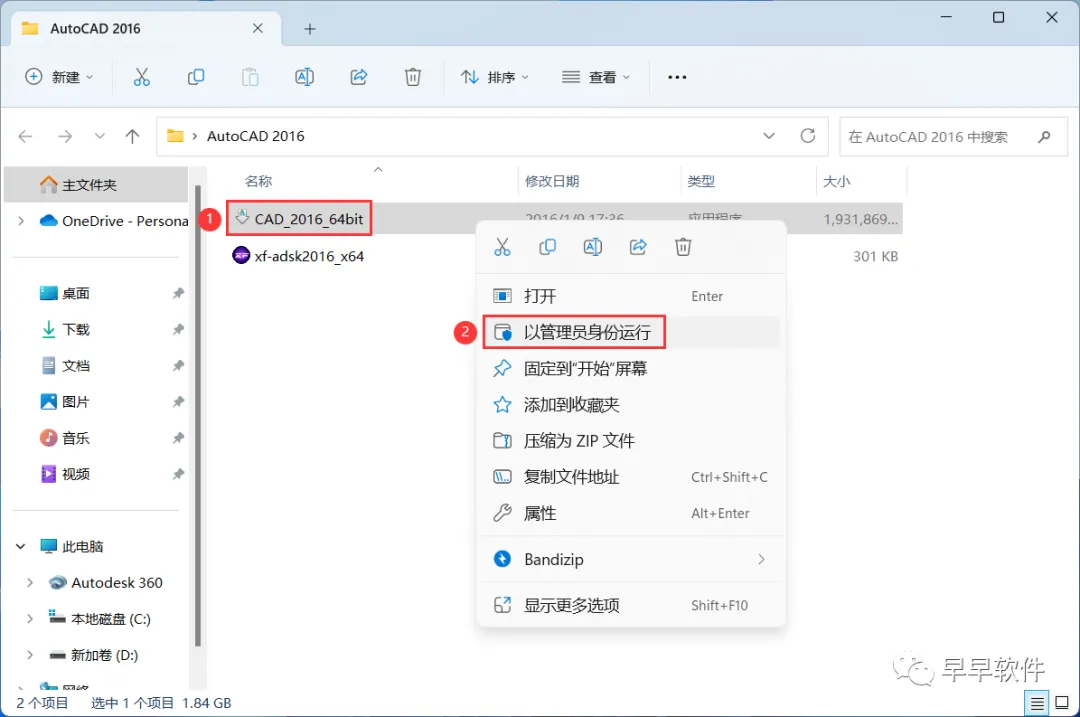Expand the 新加卷 (D:) node
Image resolution: width=1080 pixels, height=717 pixels.
click(x=30, y=655)
